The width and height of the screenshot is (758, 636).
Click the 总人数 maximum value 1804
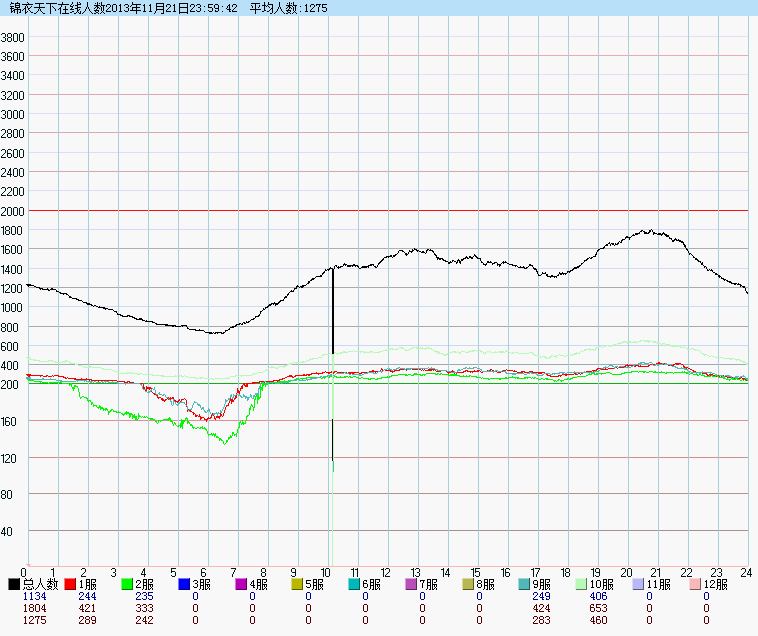(x=34, y=608)
